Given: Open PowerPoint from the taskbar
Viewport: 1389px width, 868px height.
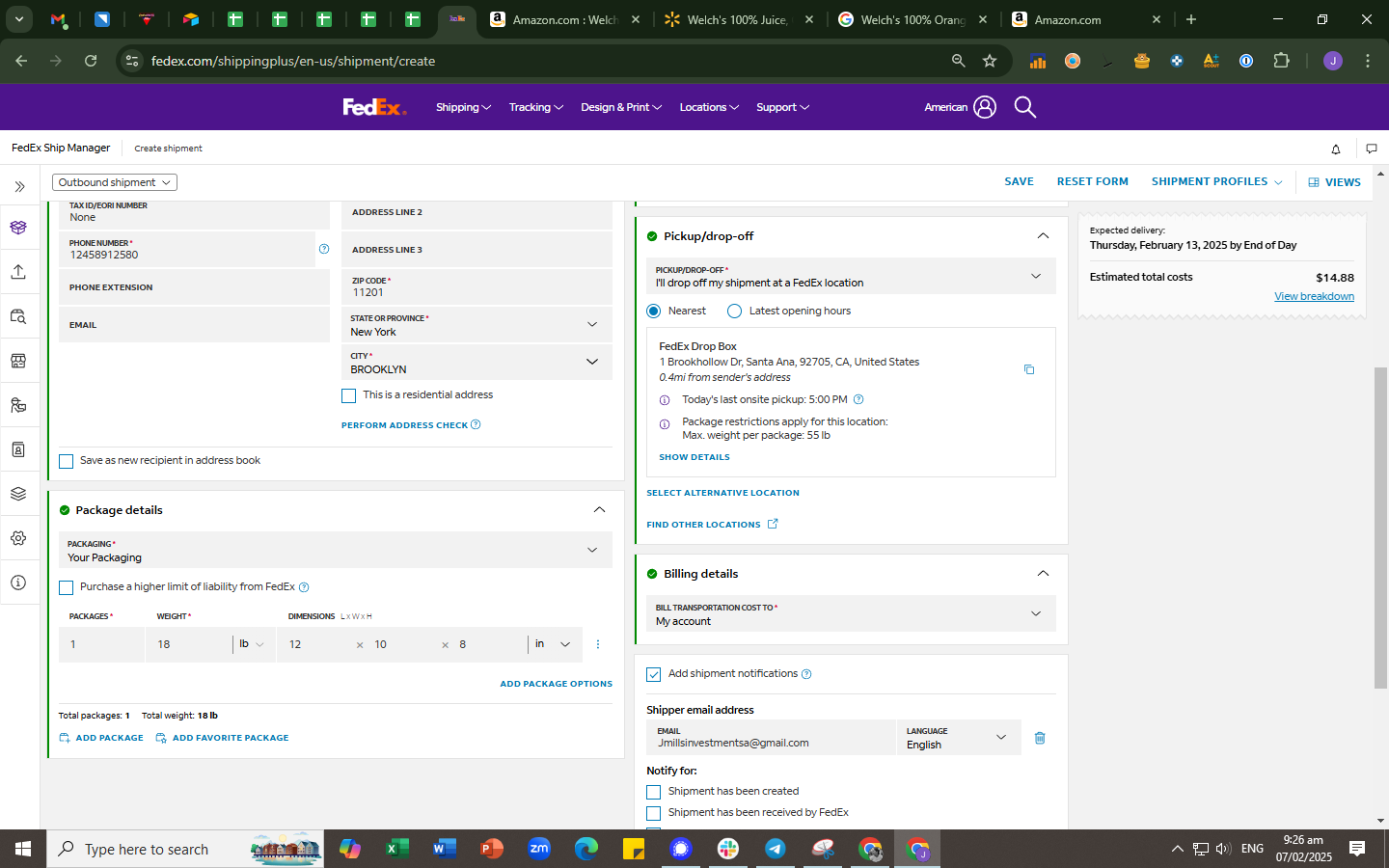Looking at the screenshot, I should [491, 849].
